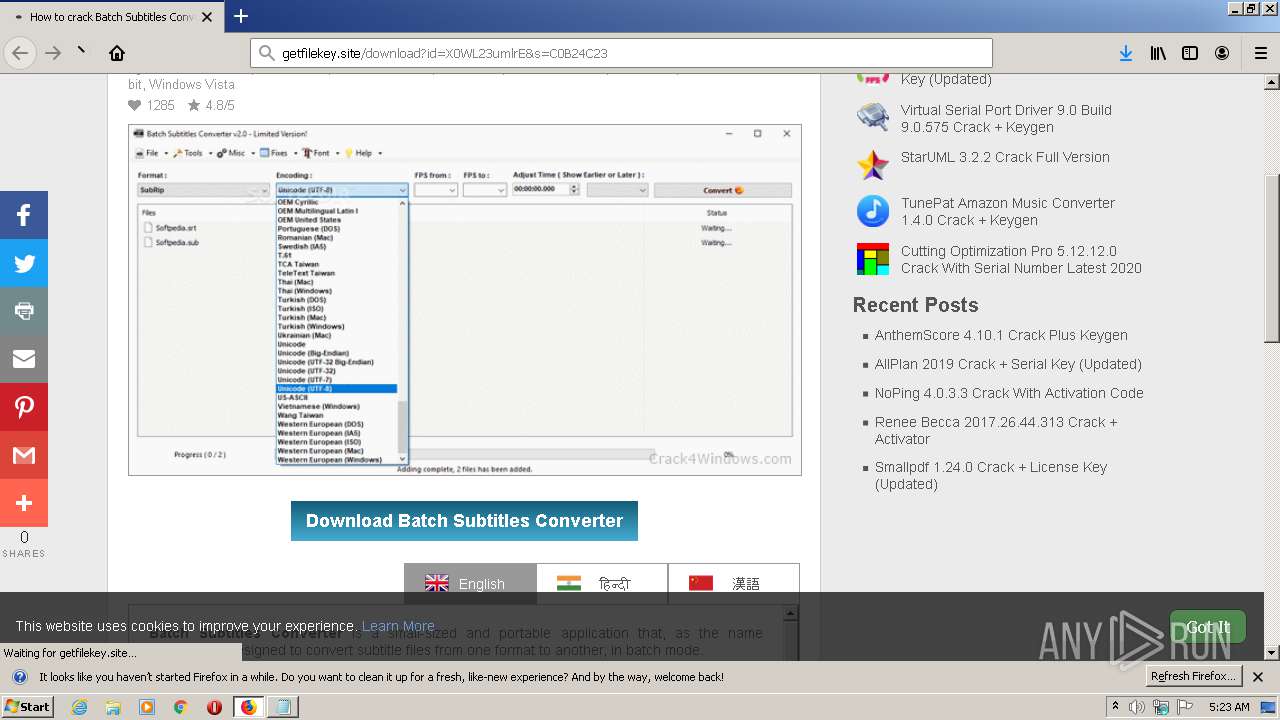Click the How to crack Batch Subtitles tab
This screenshot has height=720, width=1280.
pyautogui.click(x=112, y=17)
